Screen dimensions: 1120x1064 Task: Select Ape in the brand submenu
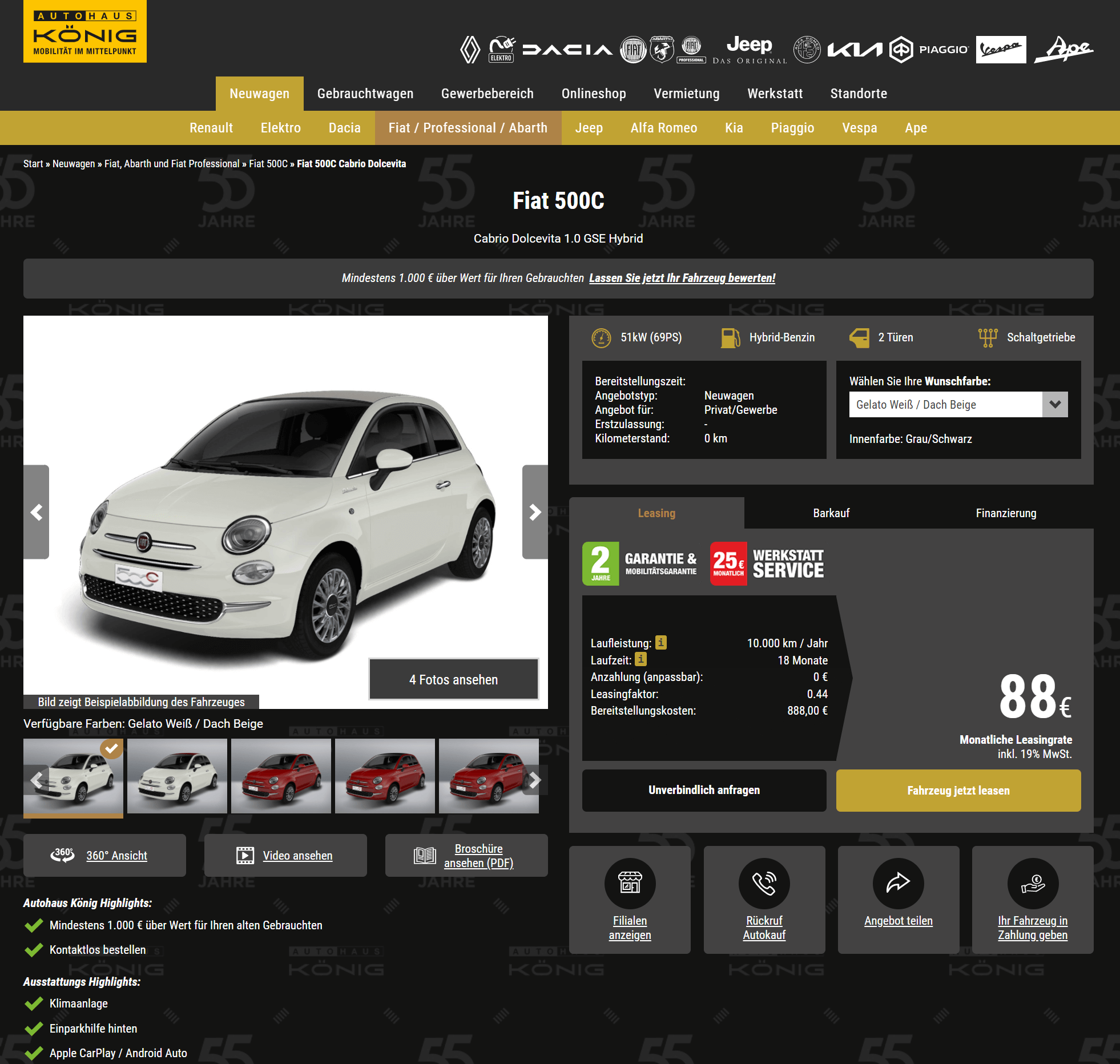pos(916,128)
